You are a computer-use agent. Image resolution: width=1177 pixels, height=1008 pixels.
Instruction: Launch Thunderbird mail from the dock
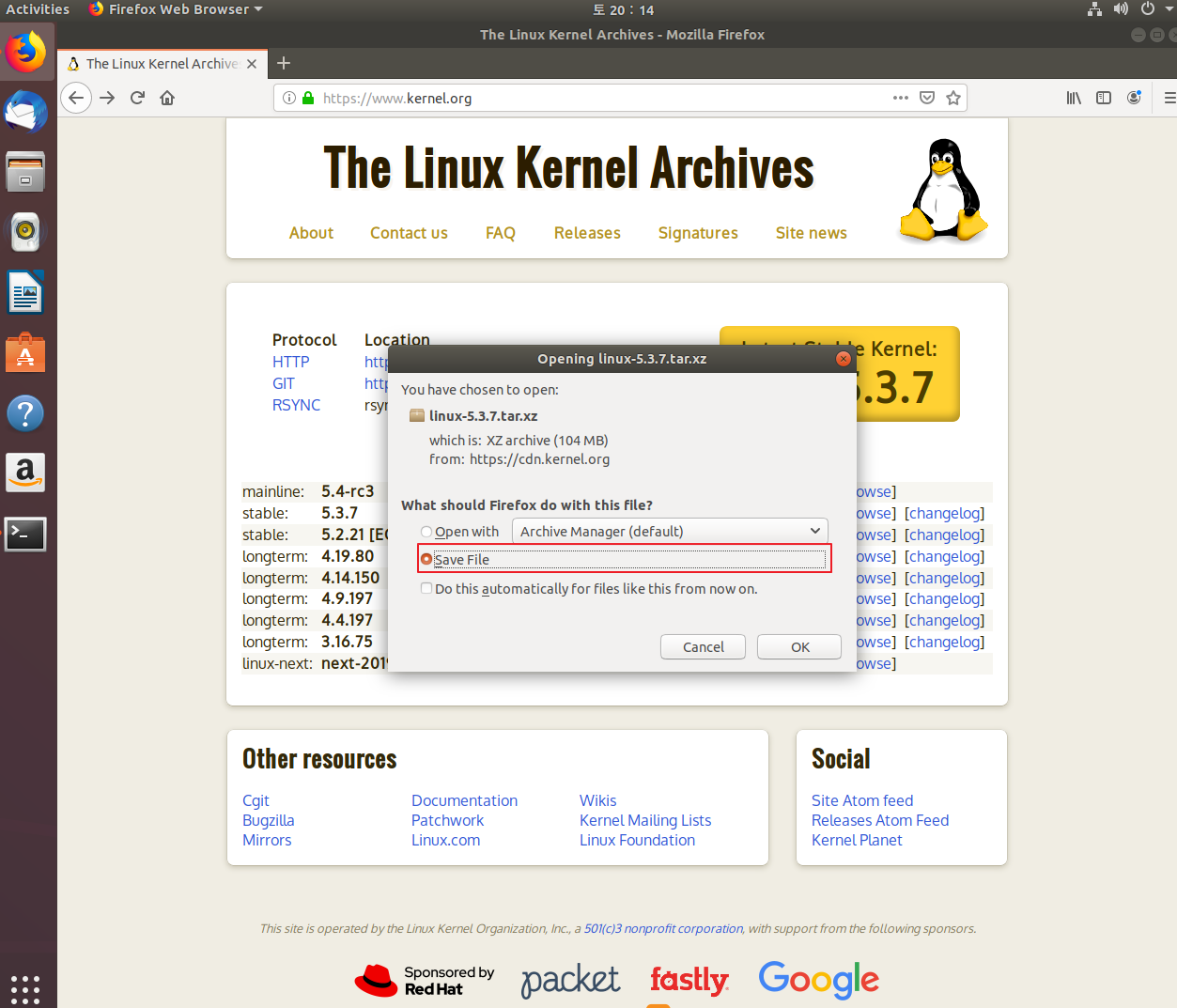pyautogui.click(x=25, y=113)
